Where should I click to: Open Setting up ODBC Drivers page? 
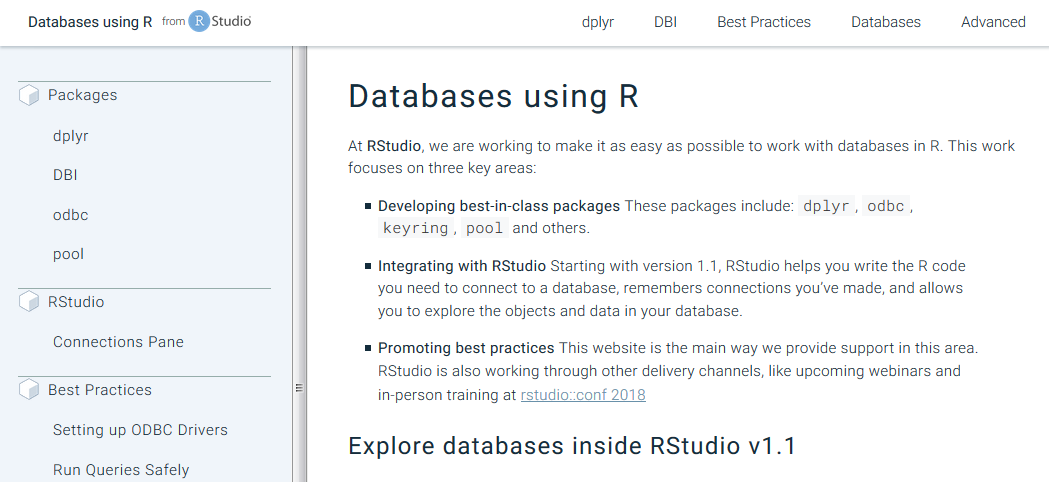[x=140, y=430]
